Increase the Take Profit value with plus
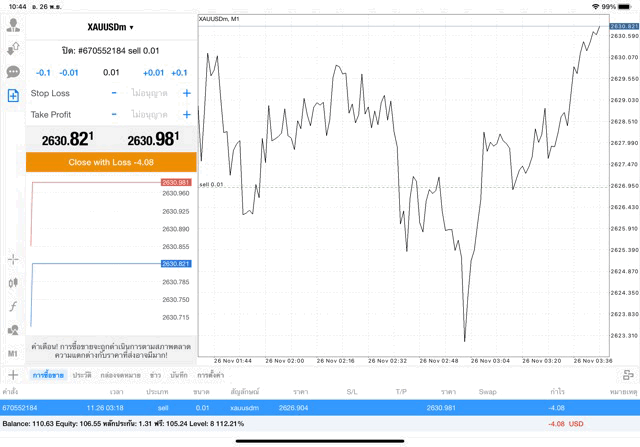This screenshot has width=640, height=447. [186, 114]
